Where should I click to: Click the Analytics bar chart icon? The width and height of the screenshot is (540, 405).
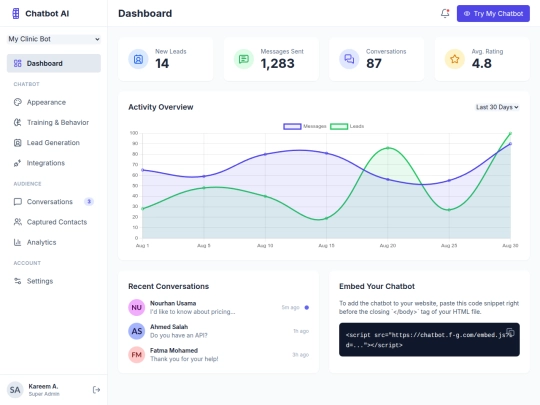click(x=18, y=242)
